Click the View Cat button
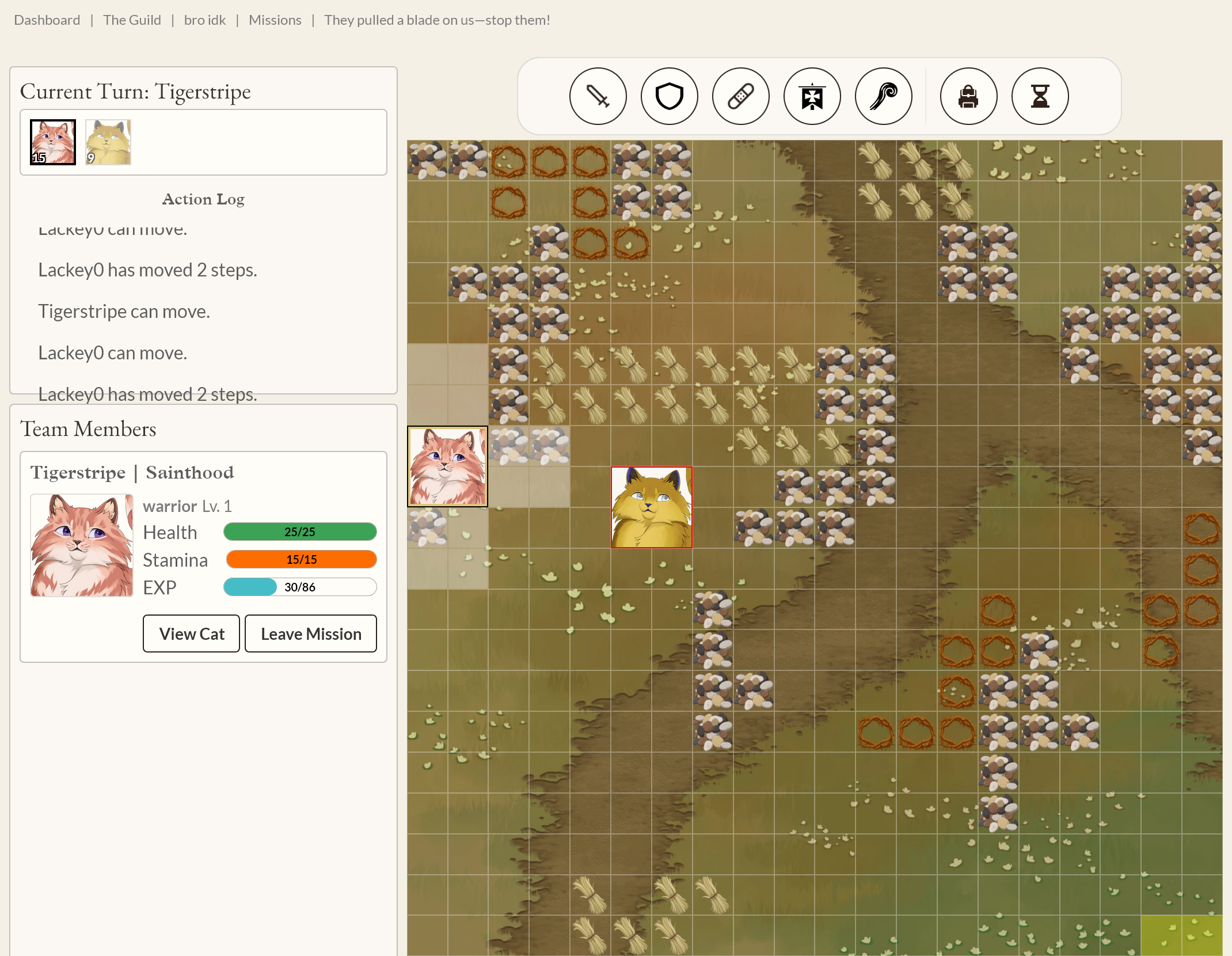 tap(191, 633)
